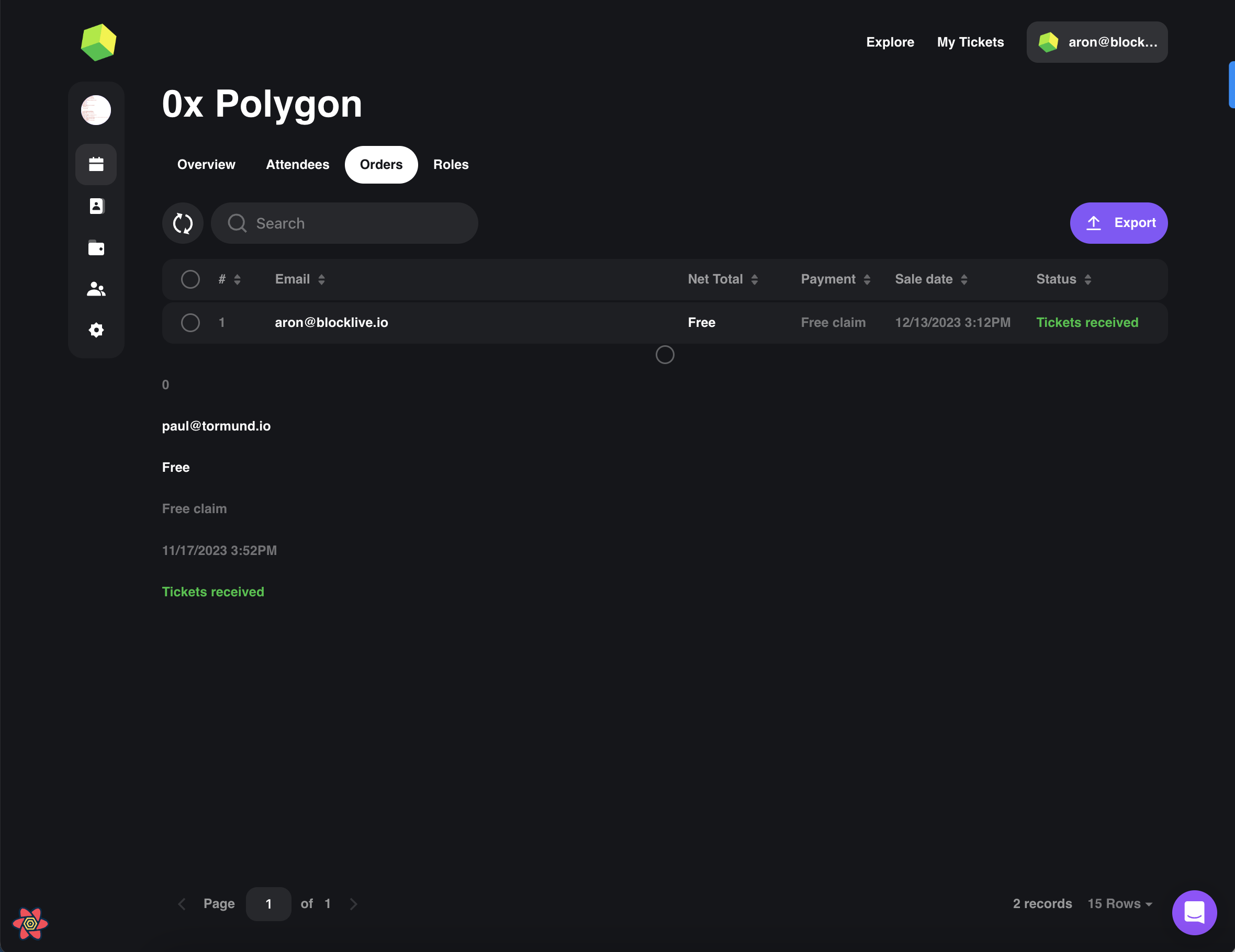Click the paul@tormund.io email
The height and width of the screenshot is (952, 1235).
click(x=216, y=426)
